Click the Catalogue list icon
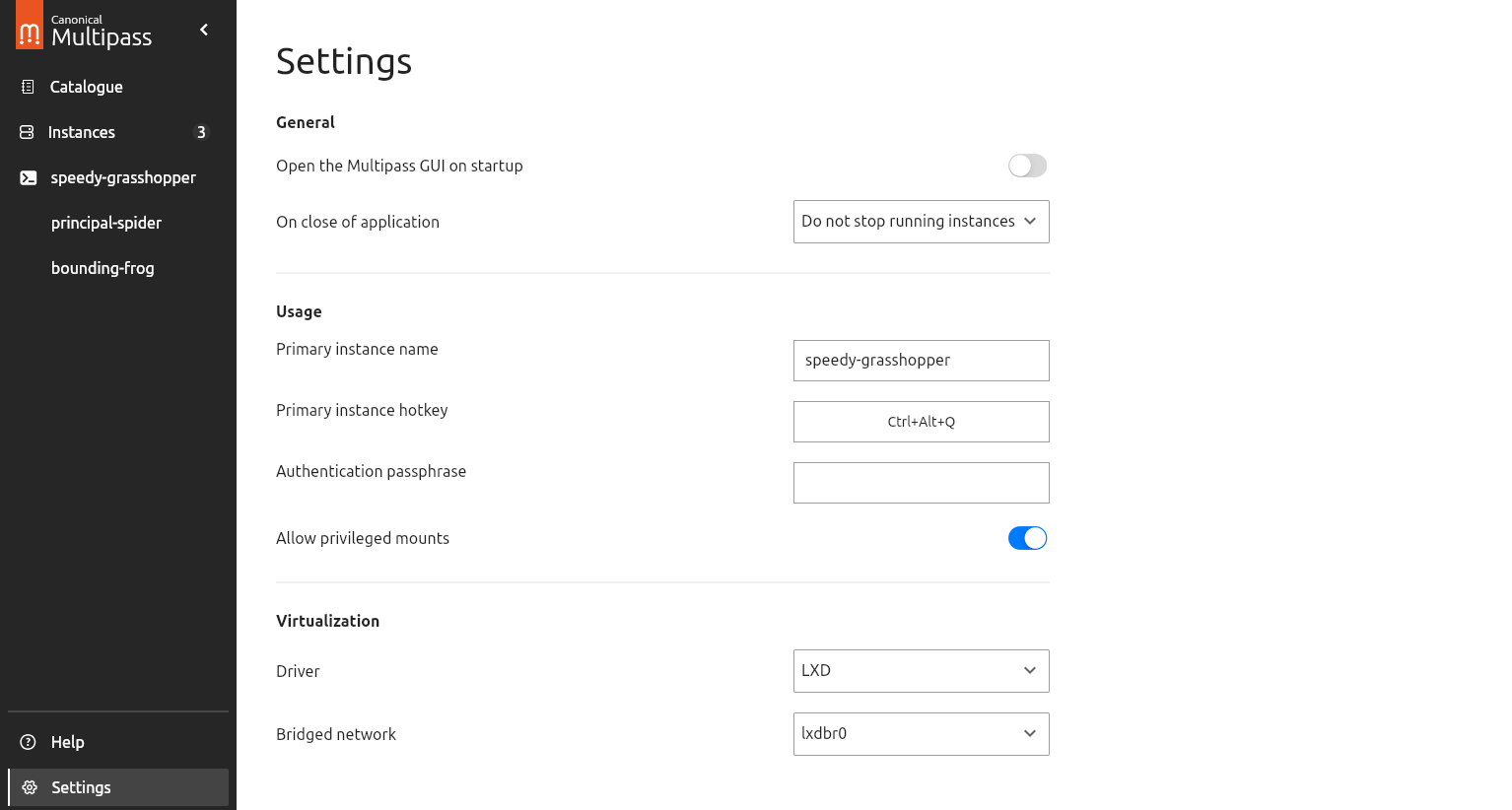The image size is (1512, 810). (x=28, y=87)
